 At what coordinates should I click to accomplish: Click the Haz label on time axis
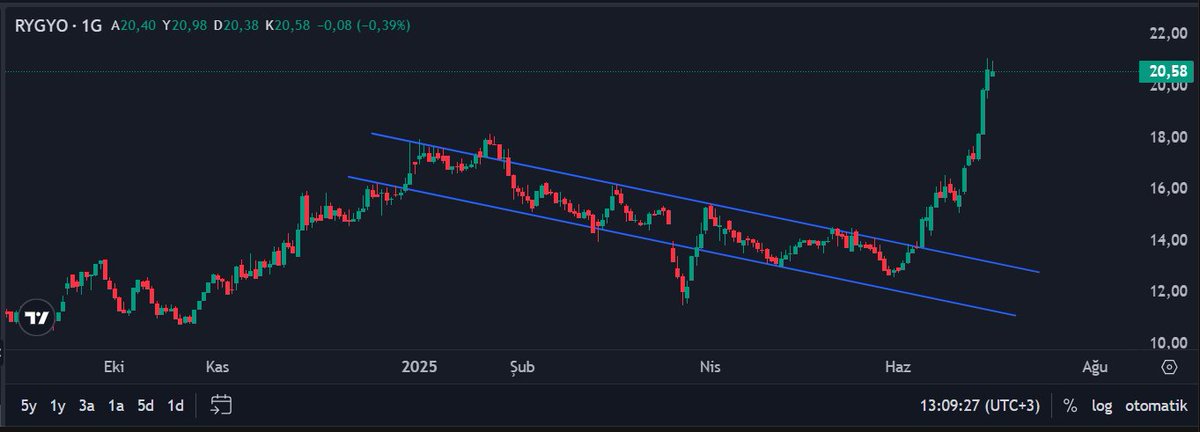(x=896, y=367)
